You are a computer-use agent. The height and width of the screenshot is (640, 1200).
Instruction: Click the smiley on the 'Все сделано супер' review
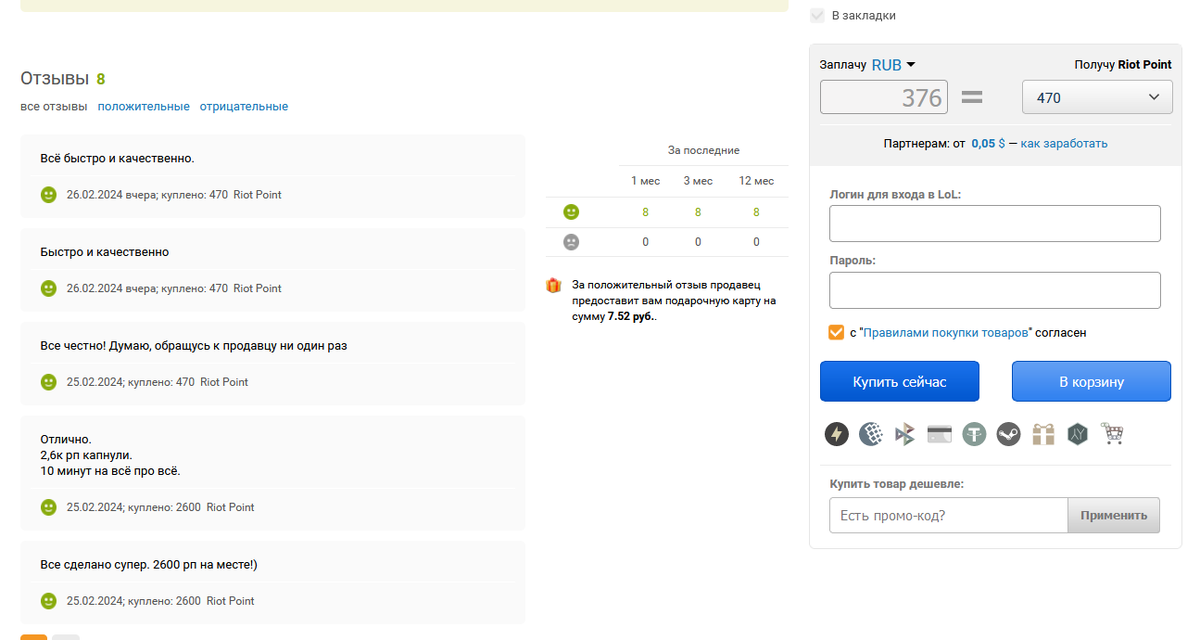[x=49, y=601]
